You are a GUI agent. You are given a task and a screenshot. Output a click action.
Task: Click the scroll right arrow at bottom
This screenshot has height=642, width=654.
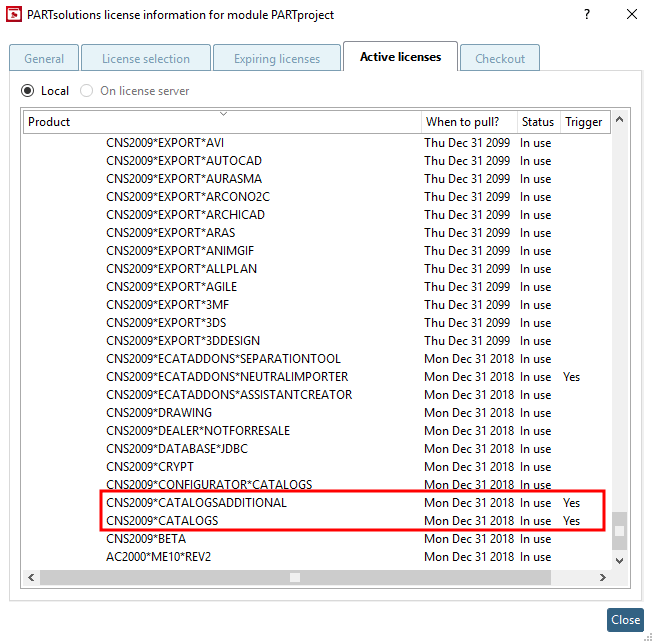[603, 577]
